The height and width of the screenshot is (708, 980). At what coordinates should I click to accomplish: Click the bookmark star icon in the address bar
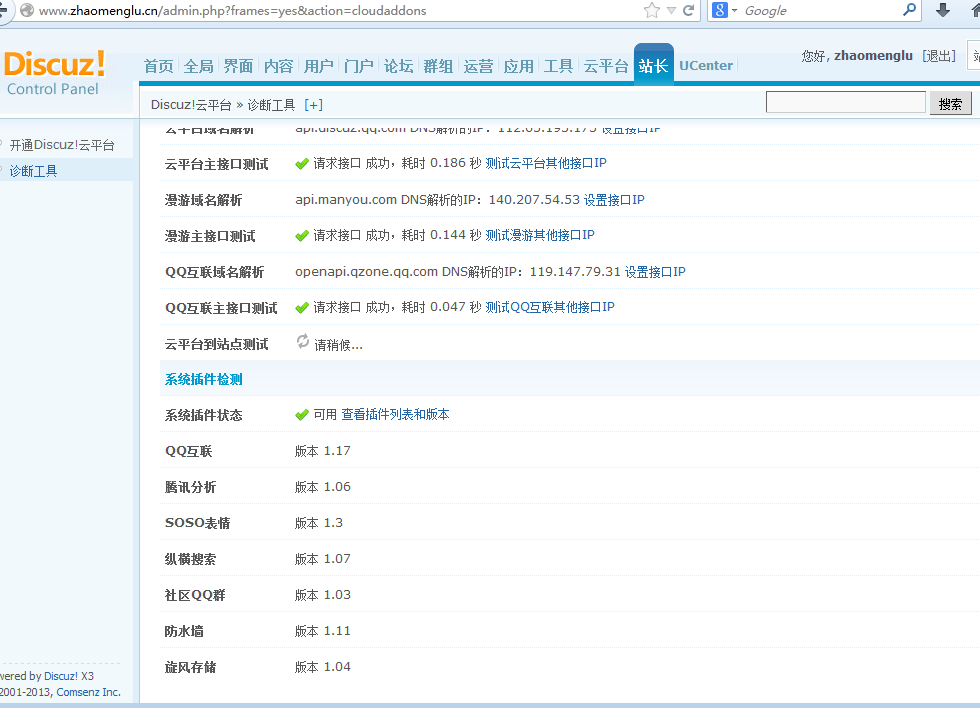(651, 10)
